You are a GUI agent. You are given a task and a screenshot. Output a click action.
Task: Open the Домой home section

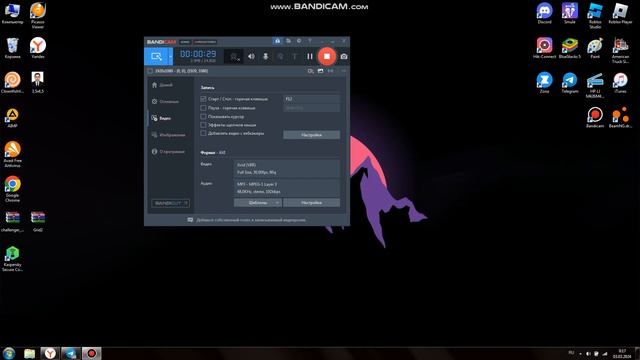163,85
